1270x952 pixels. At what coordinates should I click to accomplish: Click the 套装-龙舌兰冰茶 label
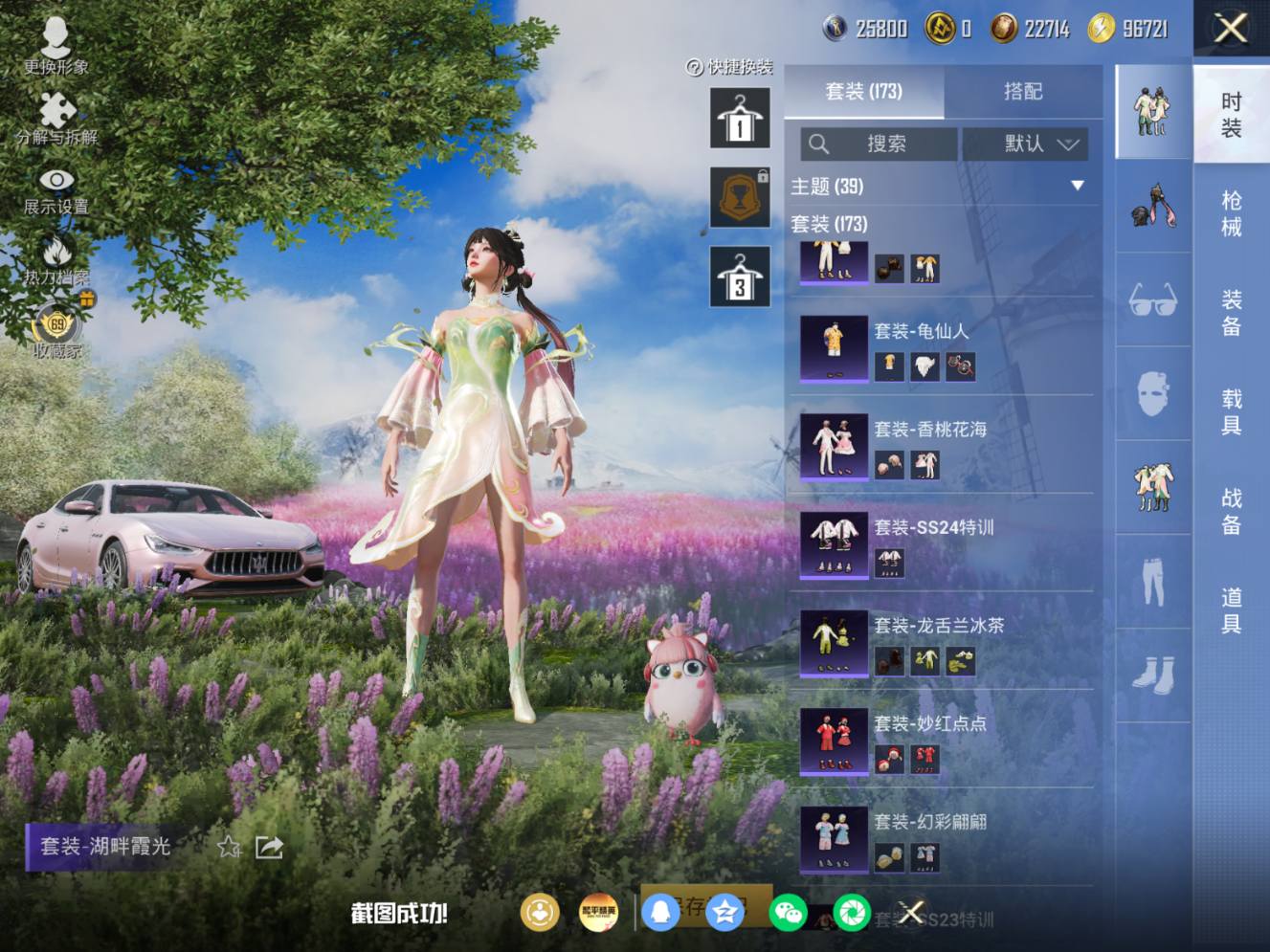[939, 626]
